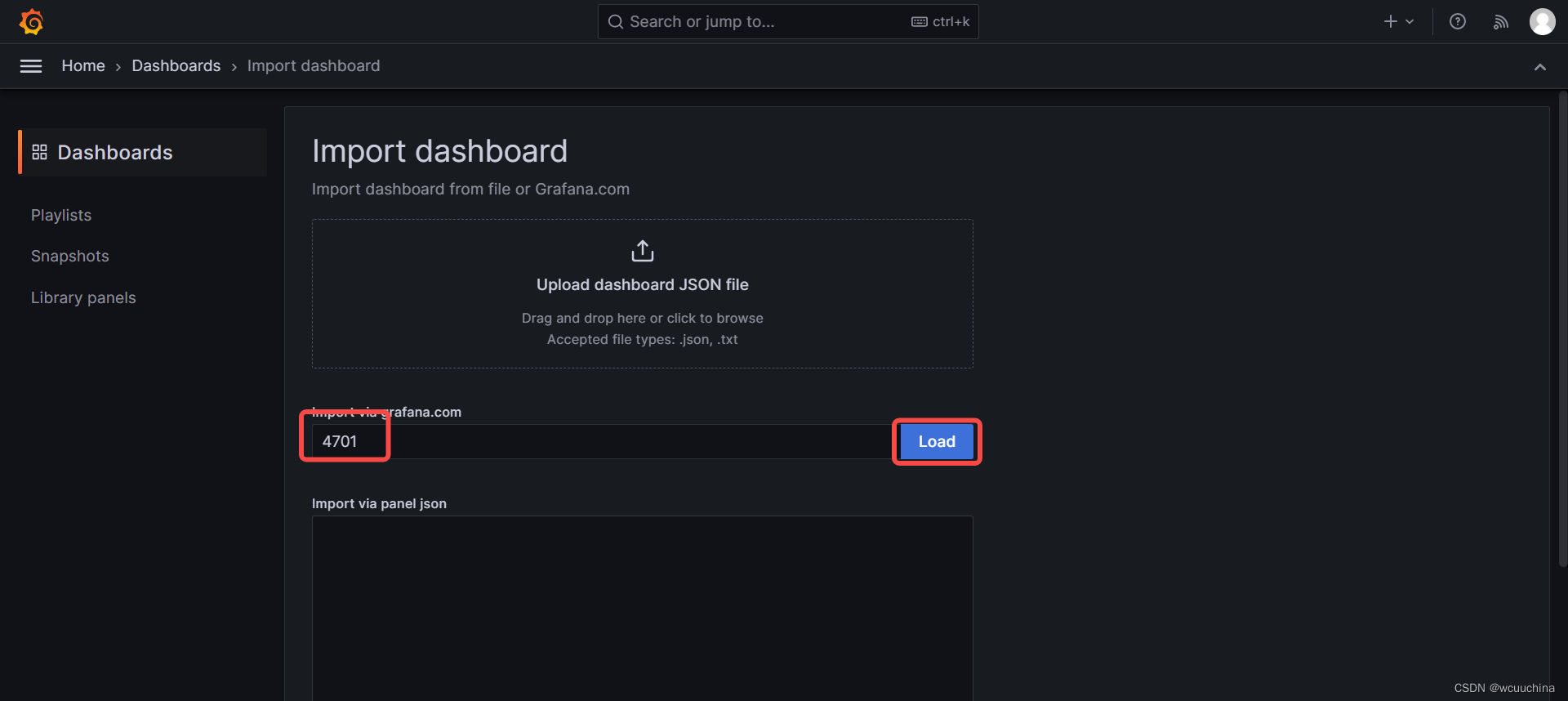Open Playlists in the sidebar
Viewport: 1568px width, 701px height.
pos(61,216)
